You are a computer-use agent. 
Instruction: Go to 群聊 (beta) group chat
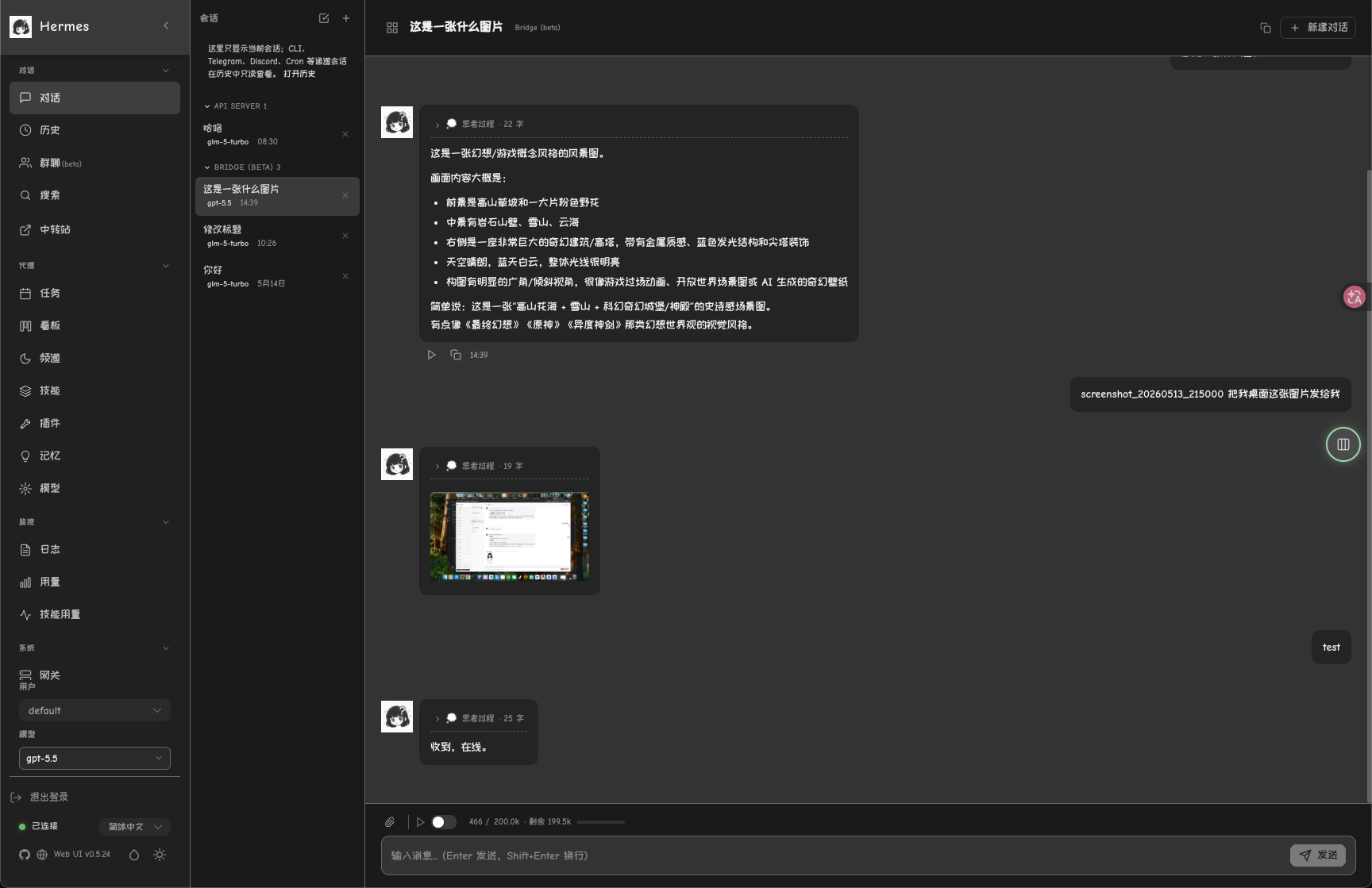[94, 163]
